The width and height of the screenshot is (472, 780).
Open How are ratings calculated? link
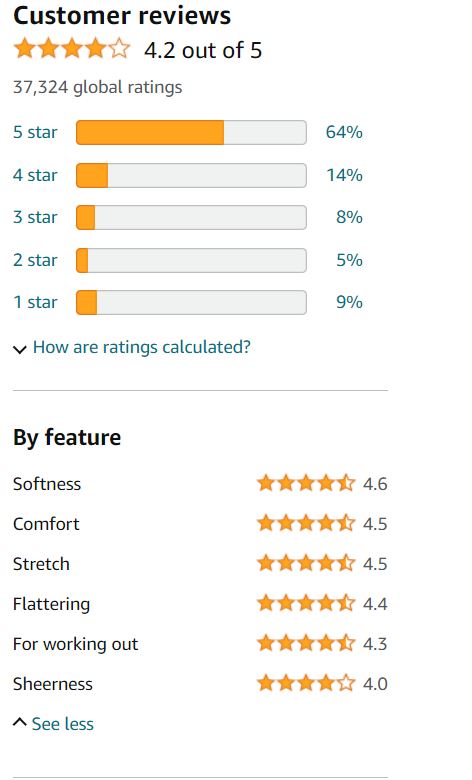pyautogui.click(x=142, y=347)
